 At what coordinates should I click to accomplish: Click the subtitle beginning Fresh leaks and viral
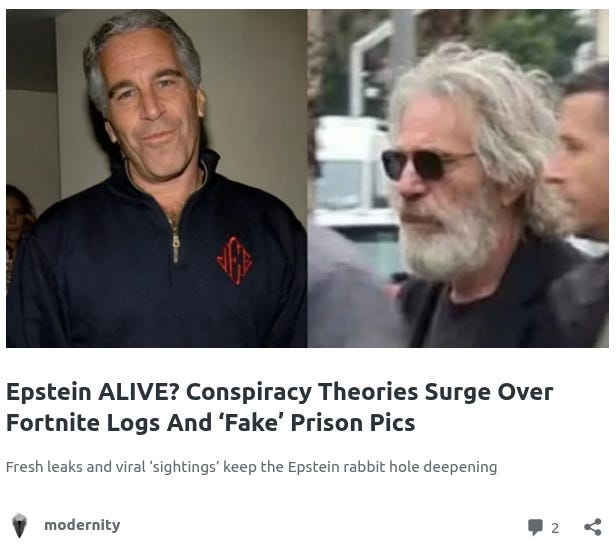[251, 467]
